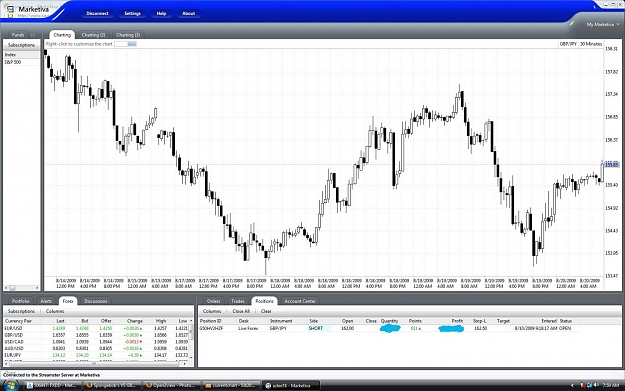The image size is (625, 391).
Task: Click the OPEN status cell
Action: (x=565, y=328)
